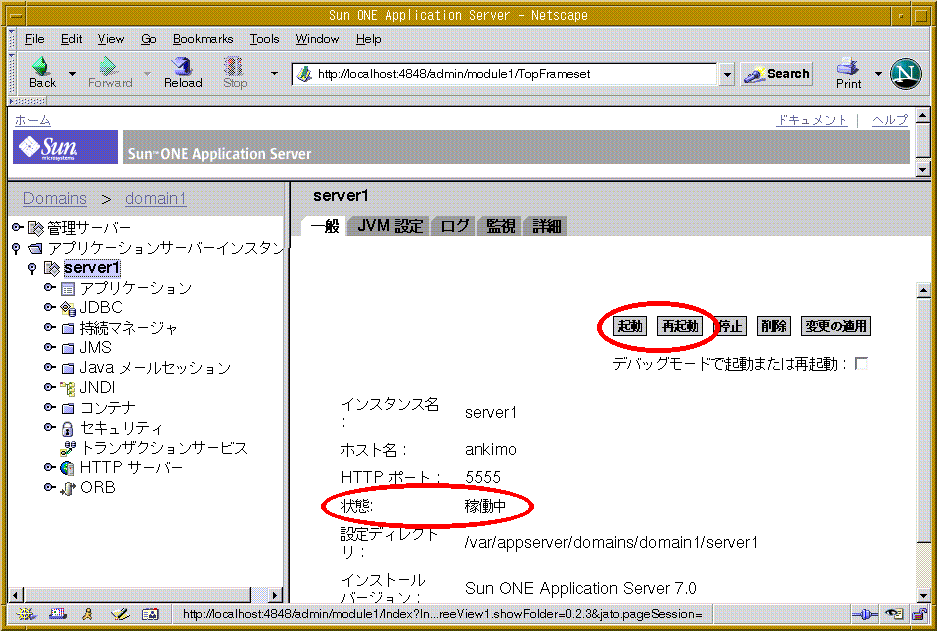Switch to the JVM 設定 tab
The width and height of the screenshot is (937, 631).
390,226
